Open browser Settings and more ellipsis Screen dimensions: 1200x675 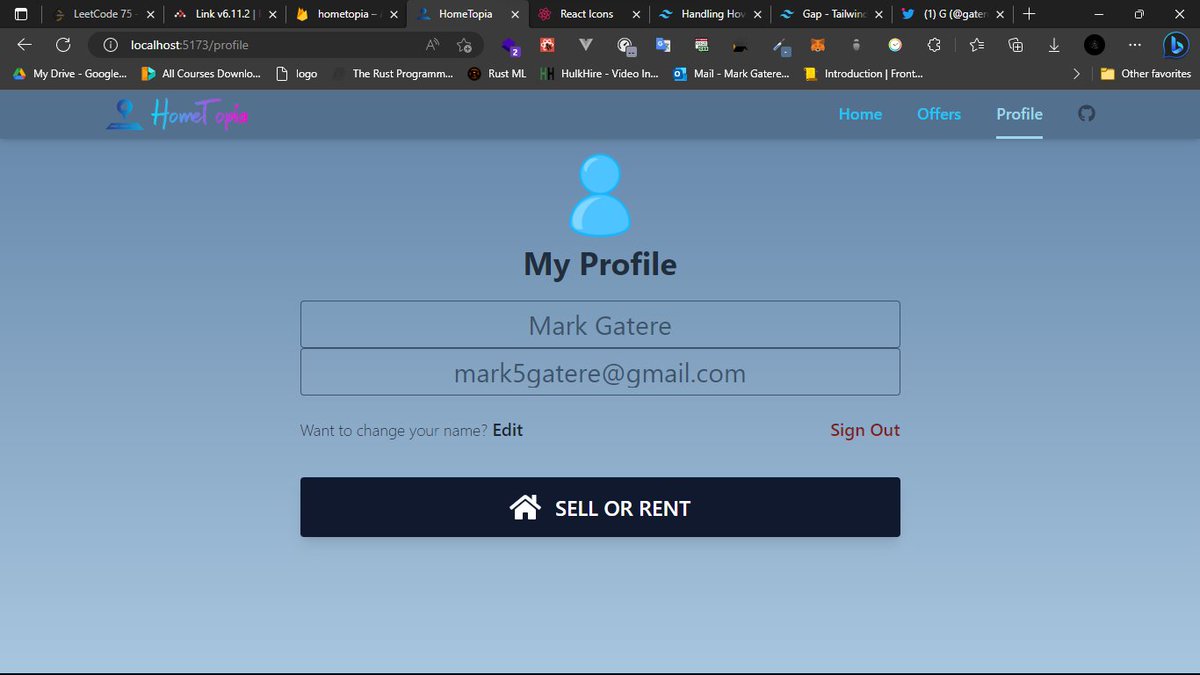[1135, 45]
